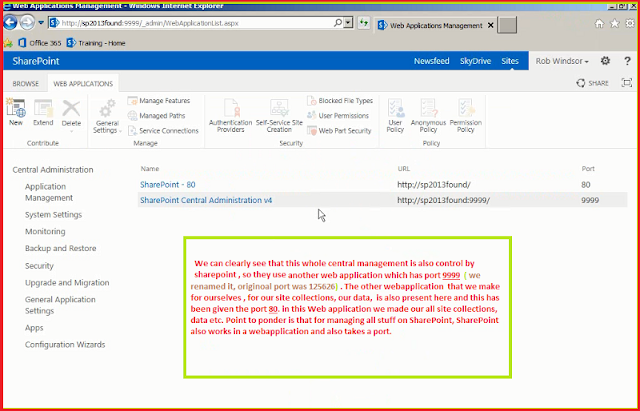640x411 pixels.
Task: Close the Web Applications Management tab
Action: point(491,25)
